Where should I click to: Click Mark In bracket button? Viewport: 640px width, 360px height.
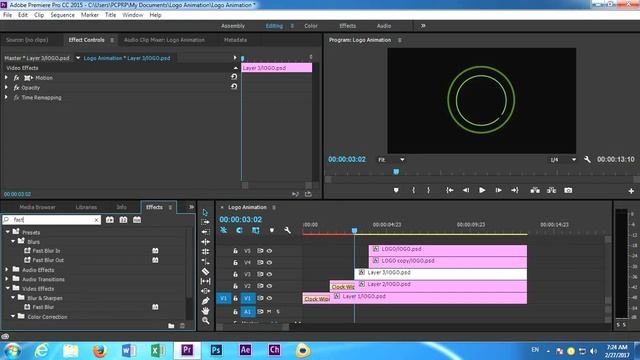(x=413, y=190)
